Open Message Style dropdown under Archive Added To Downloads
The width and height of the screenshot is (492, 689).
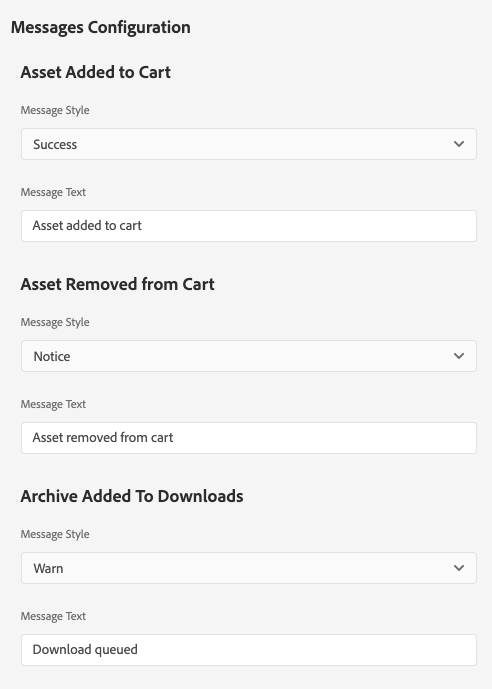pyautogui.click(x=249, y=568)
